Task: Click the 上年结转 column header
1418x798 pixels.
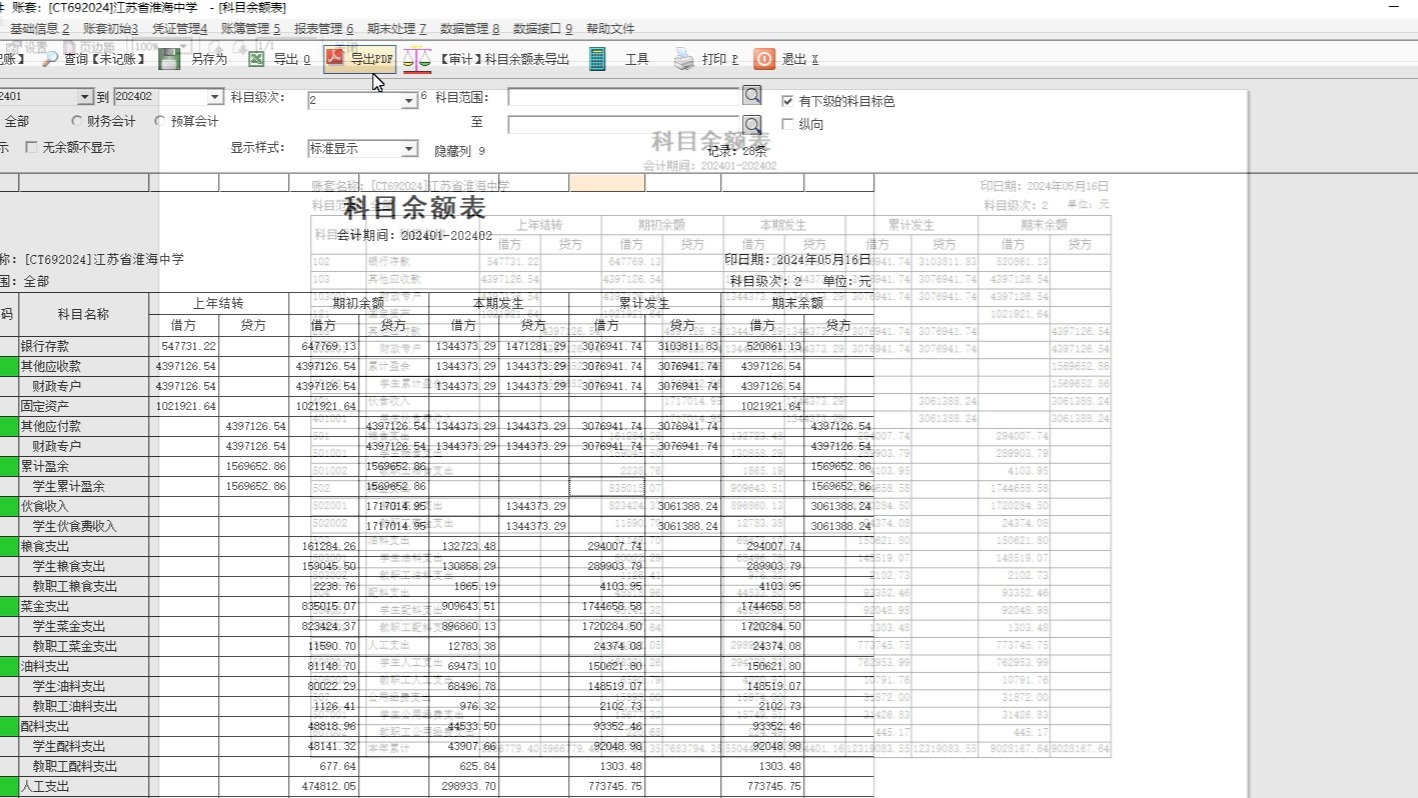Action: [218, 303]
